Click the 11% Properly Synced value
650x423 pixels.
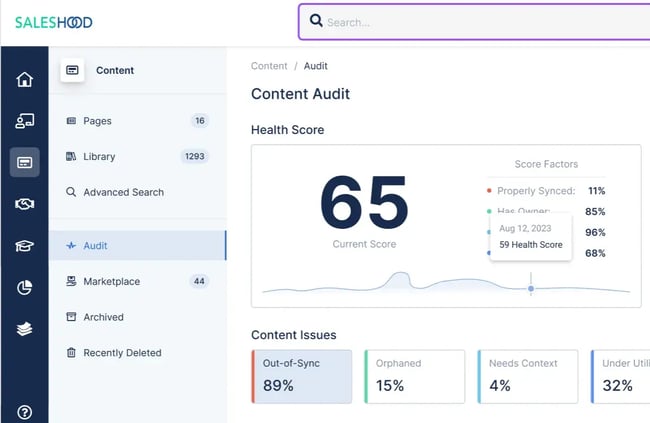coord(597,191)
